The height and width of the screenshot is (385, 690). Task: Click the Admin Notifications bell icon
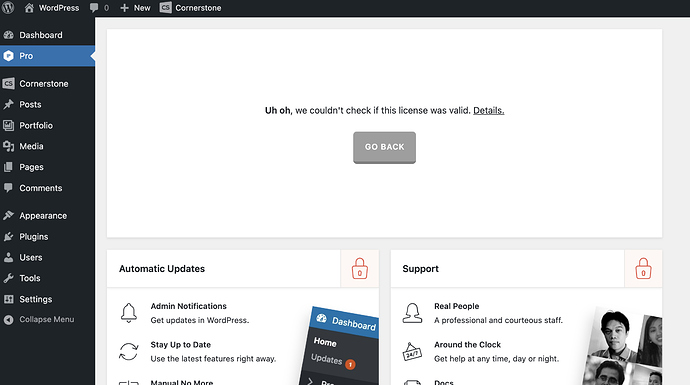(128, 313)
